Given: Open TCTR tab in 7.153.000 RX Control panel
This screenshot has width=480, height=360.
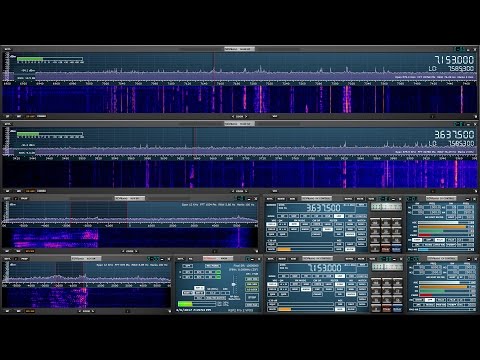Looking at the screenshot, I should (x=371, y=259).
